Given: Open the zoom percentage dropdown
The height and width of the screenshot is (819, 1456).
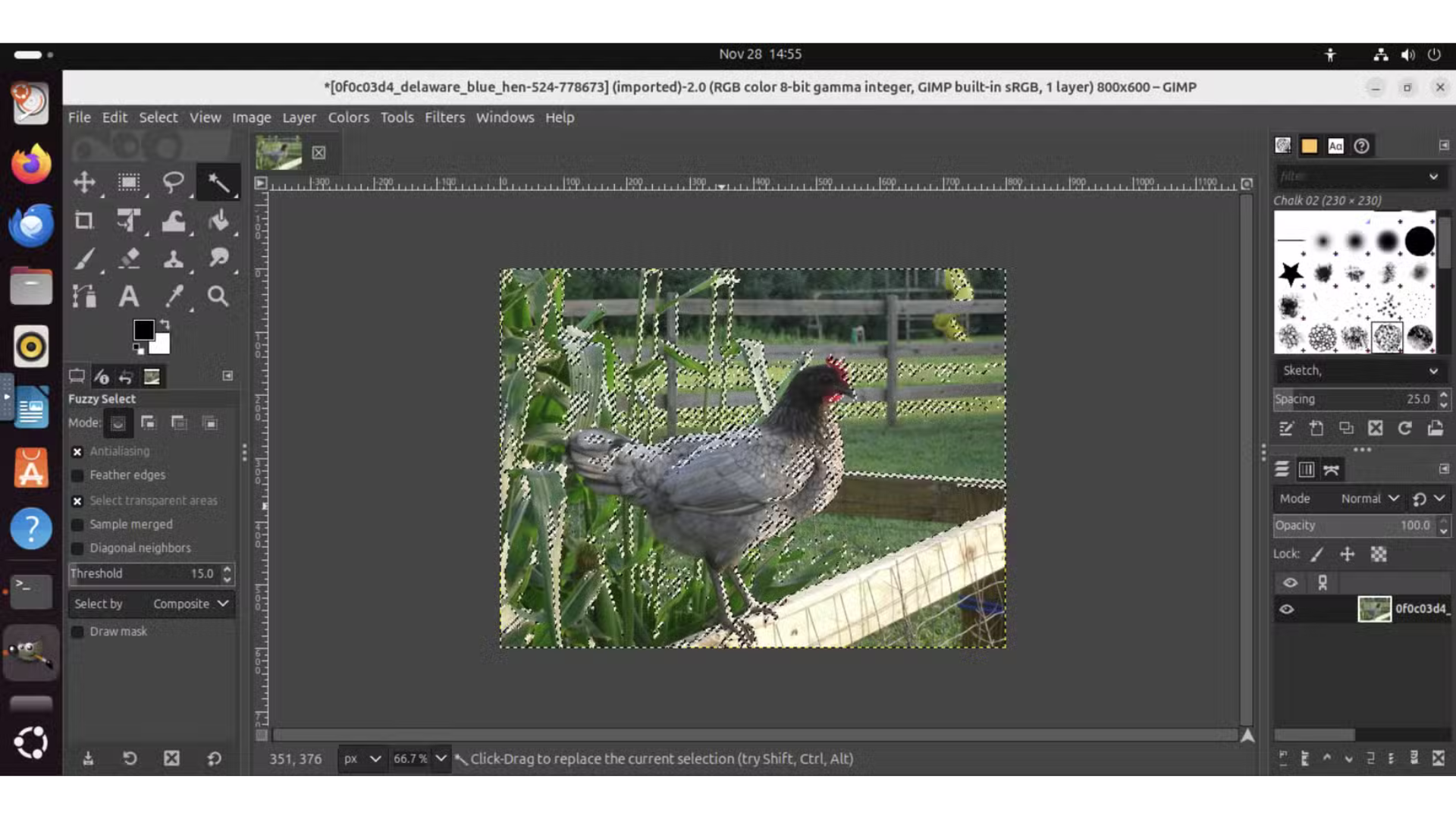Looking at the screenshot, I should click(x=441, y=758).
